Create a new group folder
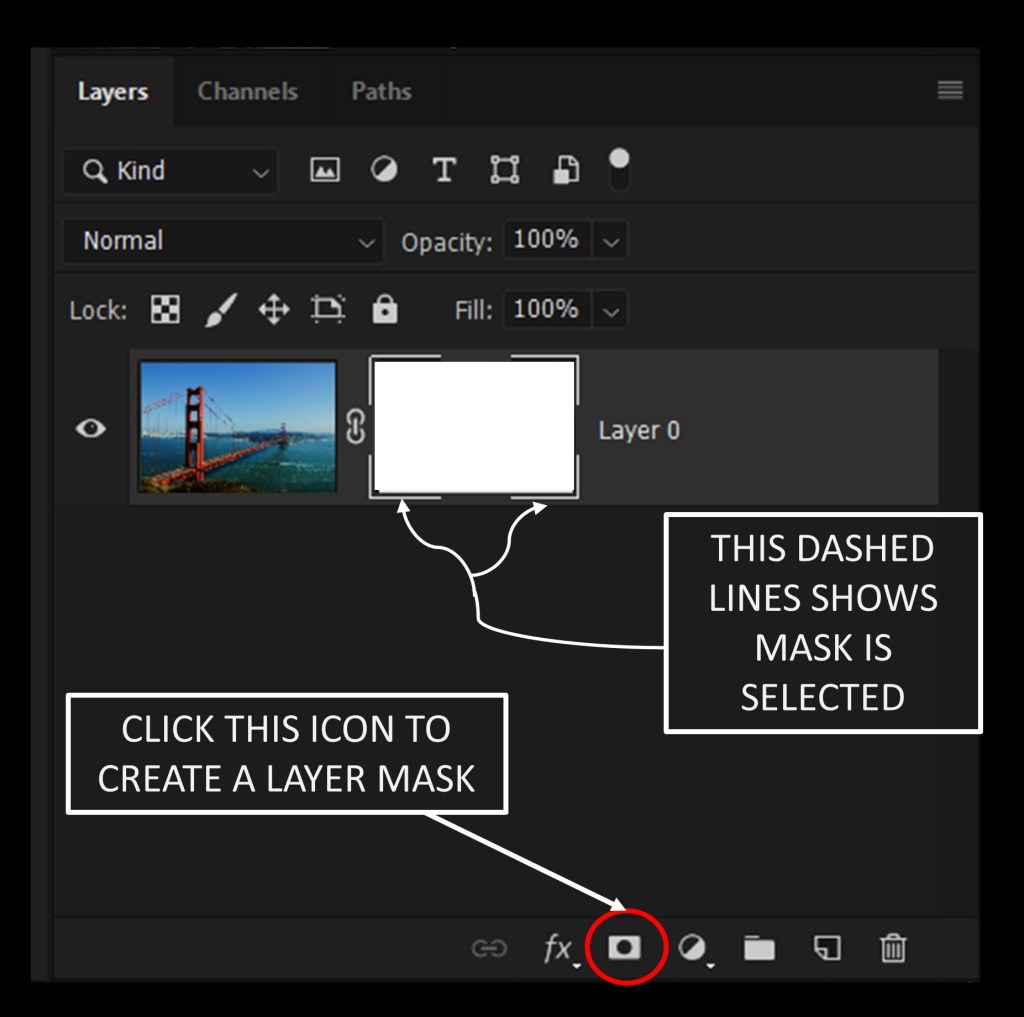 pyautogui.click(x=759, y=948)
